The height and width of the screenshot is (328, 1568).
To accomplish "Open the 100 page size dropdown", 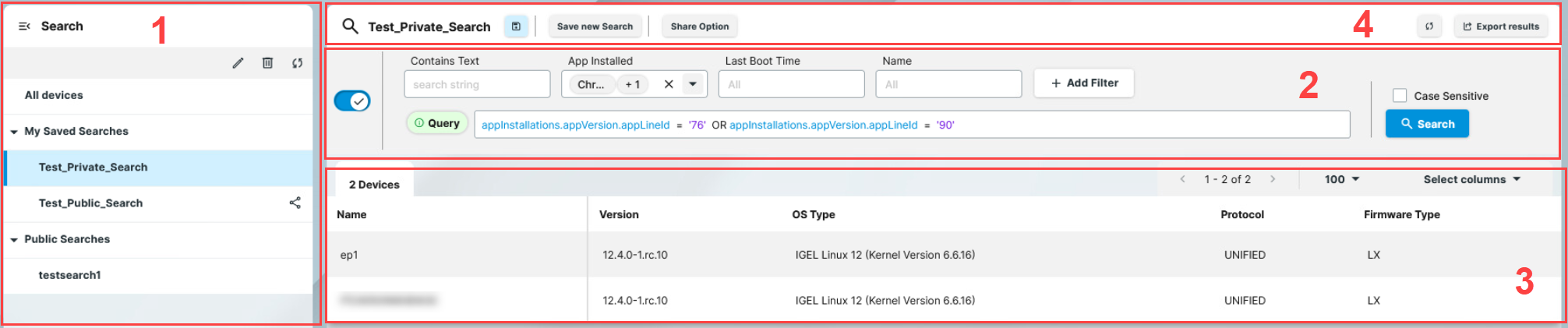I will click(x=1342, y=179).
